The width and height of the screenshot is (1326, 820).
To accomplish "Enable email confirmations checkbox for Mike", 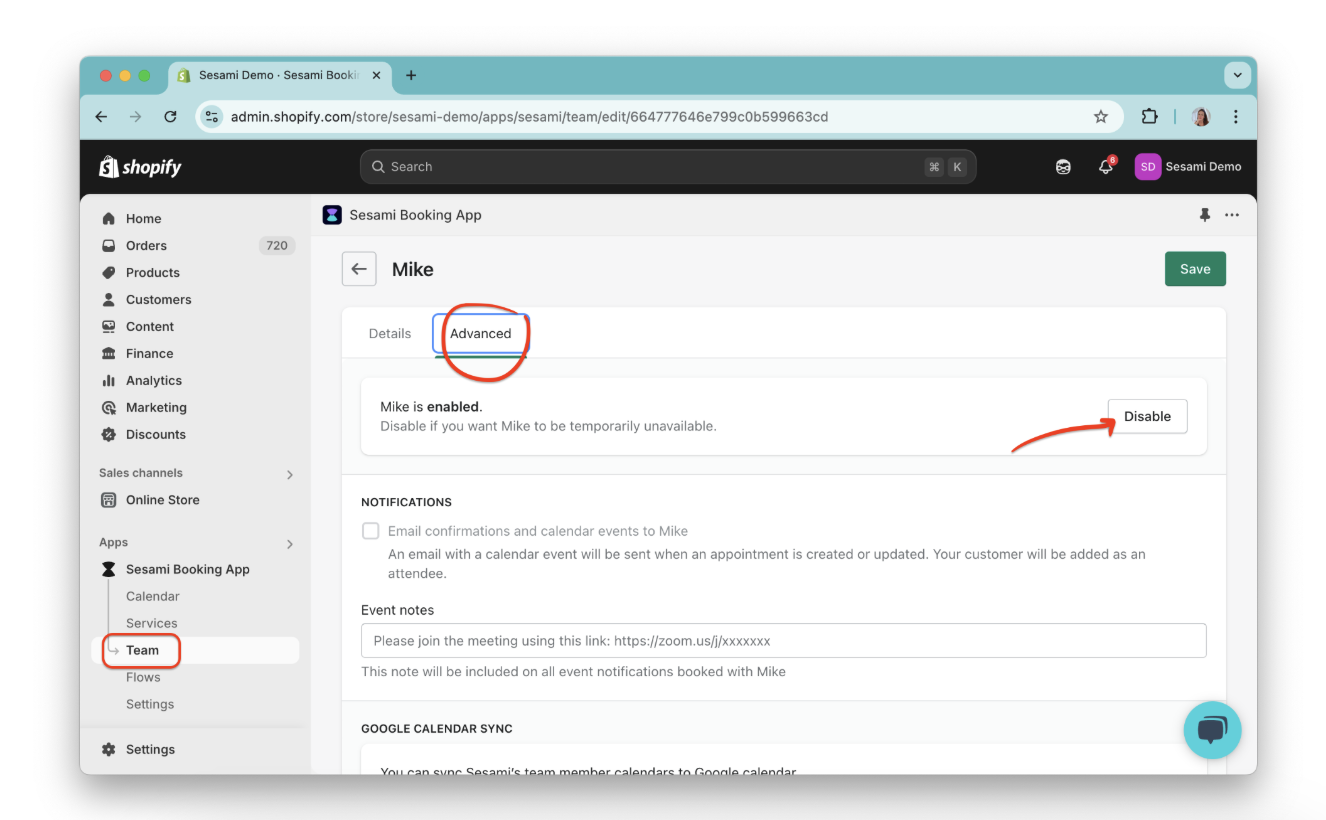I will 371,531.
